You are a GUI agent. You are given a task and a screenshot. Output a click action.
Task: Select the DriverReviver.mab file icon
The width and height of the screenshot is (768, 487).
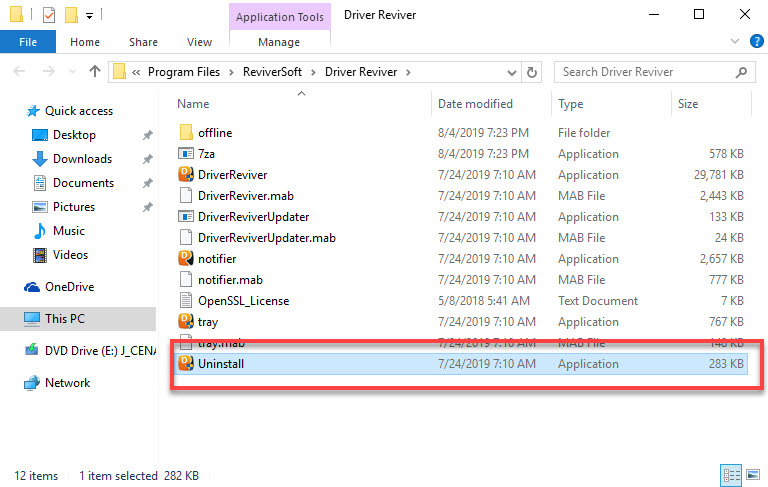(x=186, y=195)
